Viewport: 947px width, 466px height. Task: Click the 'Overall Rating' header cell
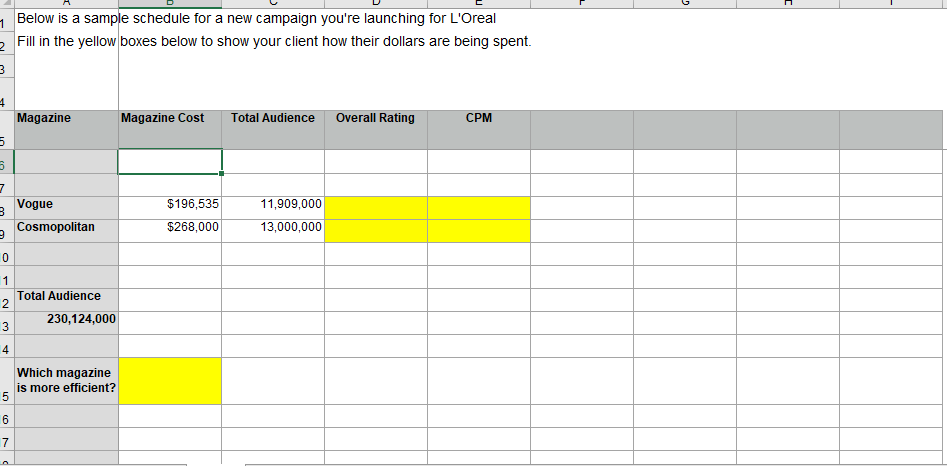click(376, 129)
